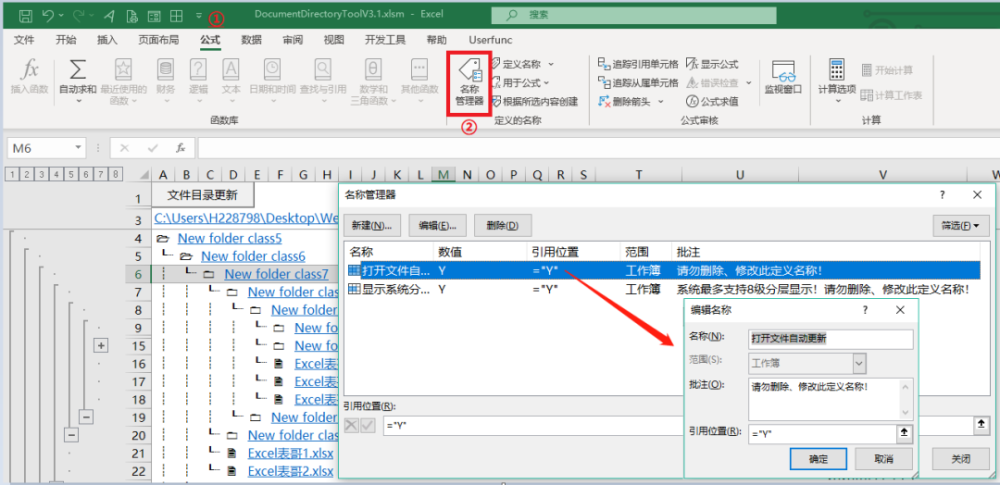Expand the Name Box dropdown arrow
Screen dimensions: 1000x485
click(x=78, y=148)
